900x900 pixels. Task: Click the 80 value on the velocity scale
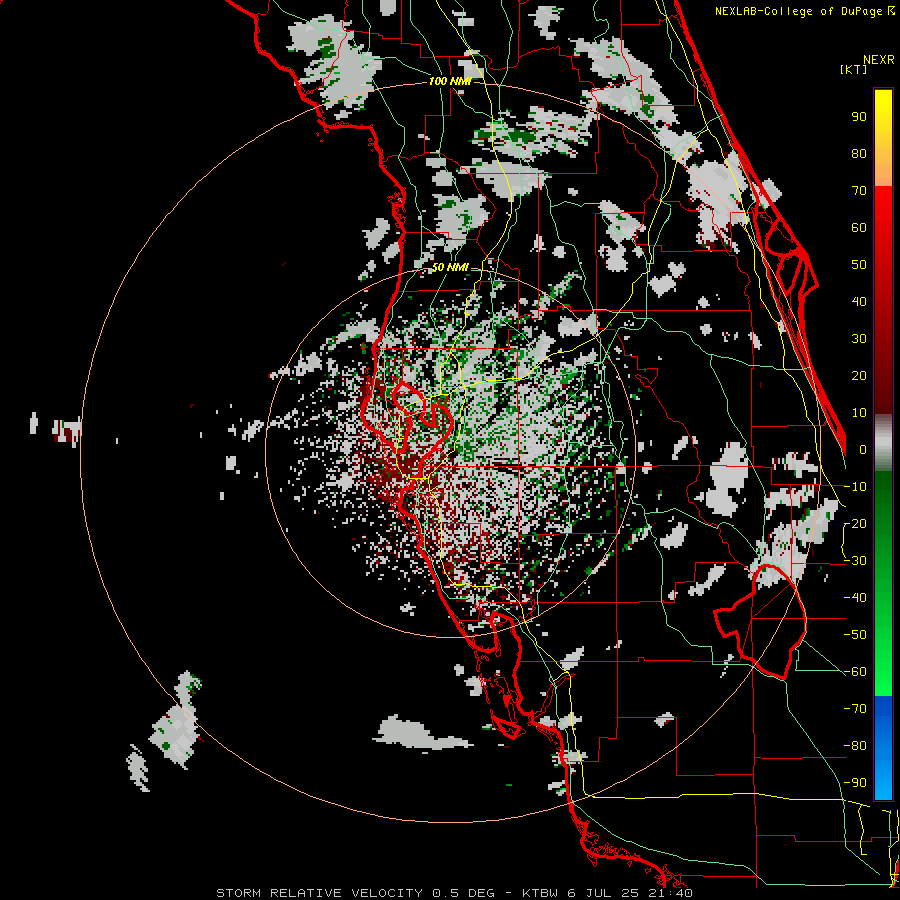(x=859, y=154)
